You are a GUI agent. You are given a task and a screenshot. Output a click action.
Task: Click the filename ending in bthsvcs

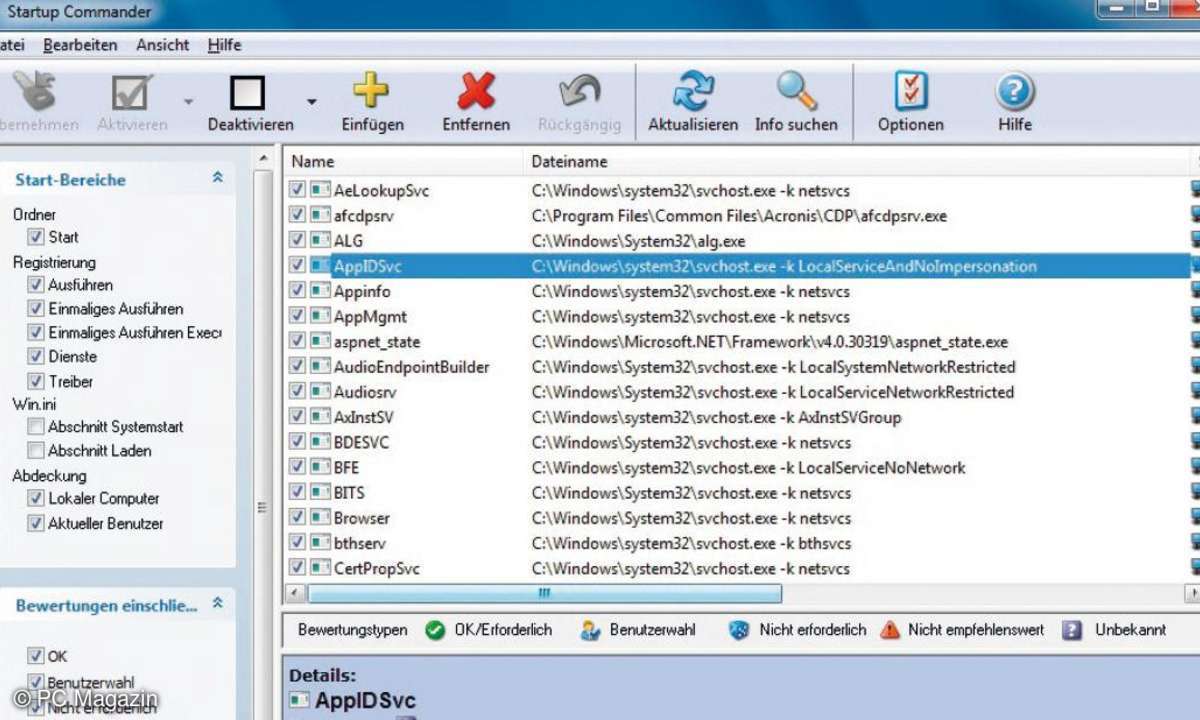[691, 543]
